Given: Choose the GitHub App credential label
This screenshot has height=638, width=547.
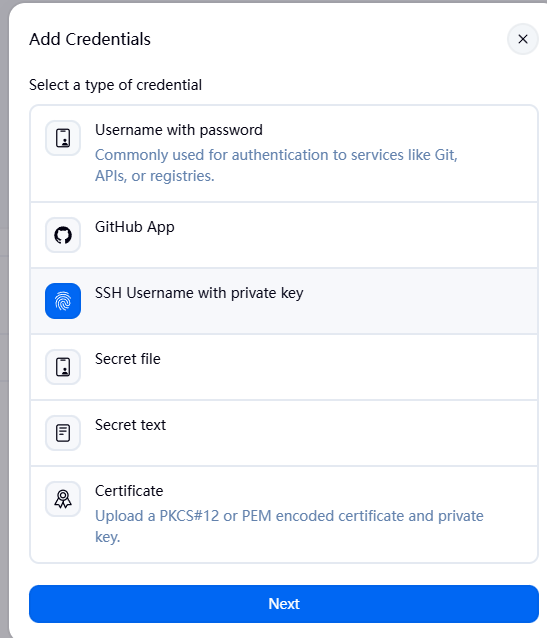Looking at the screenshot, I should point(135,227).
